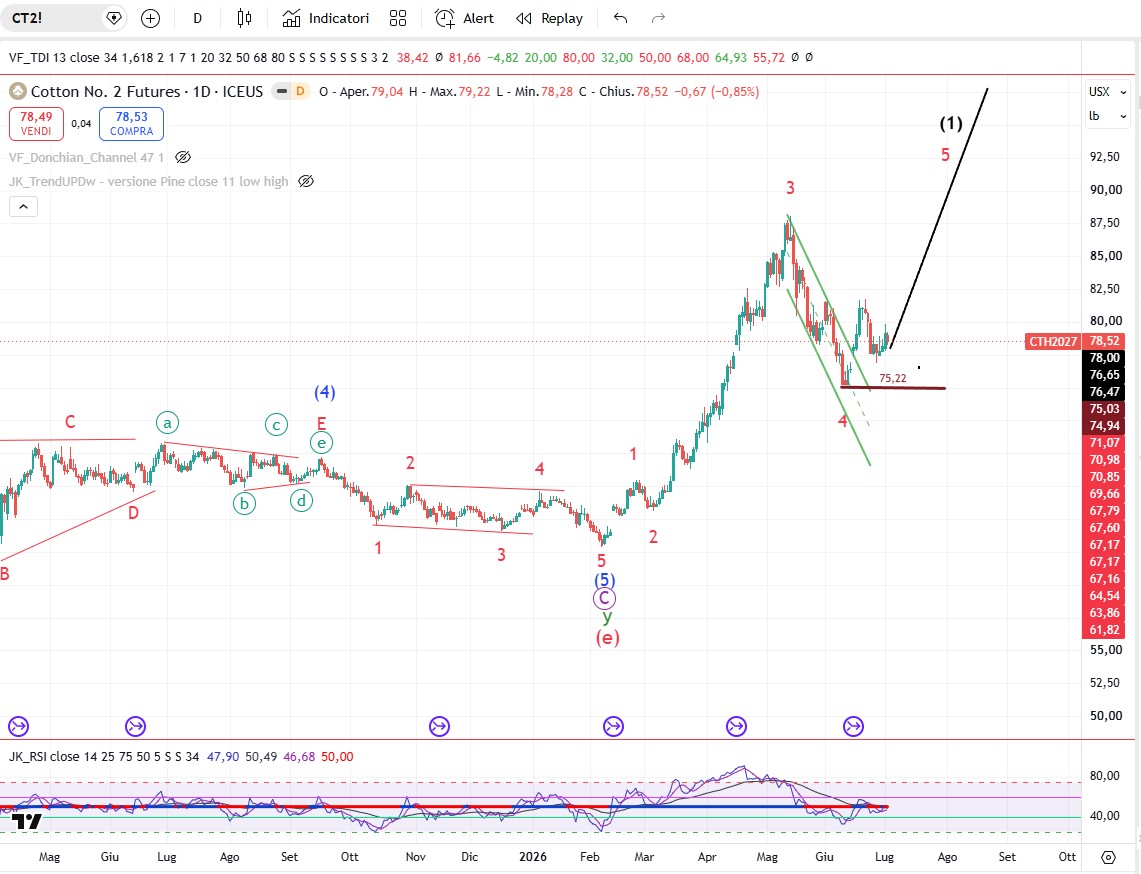This screenshot has height=874, width=1141.
Task: Select the black projection arrow line
Action: click(939, 216)
